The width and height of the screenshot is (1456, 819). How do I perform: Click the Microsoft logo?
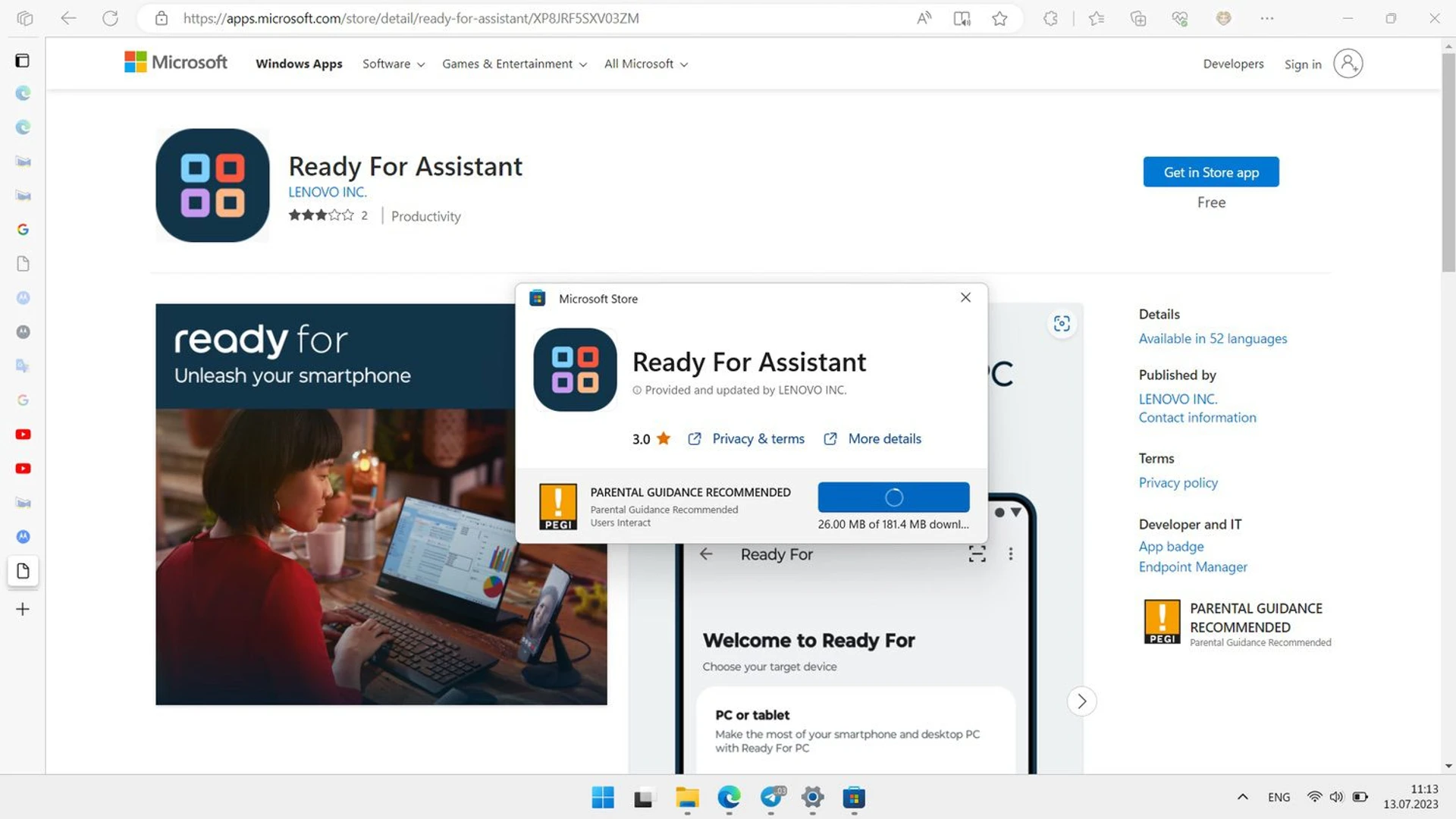(x=175, y=62)
